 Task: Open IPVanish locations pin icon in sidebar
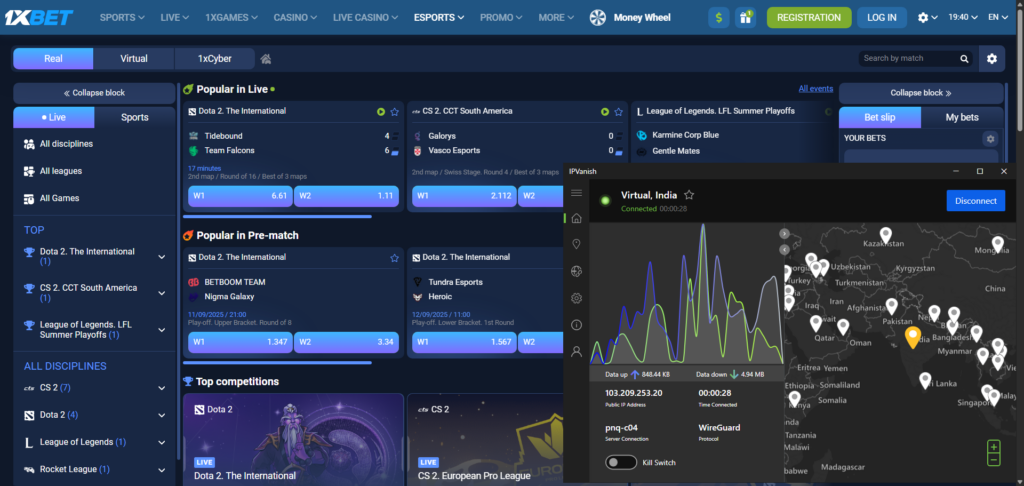coord(576,244)
